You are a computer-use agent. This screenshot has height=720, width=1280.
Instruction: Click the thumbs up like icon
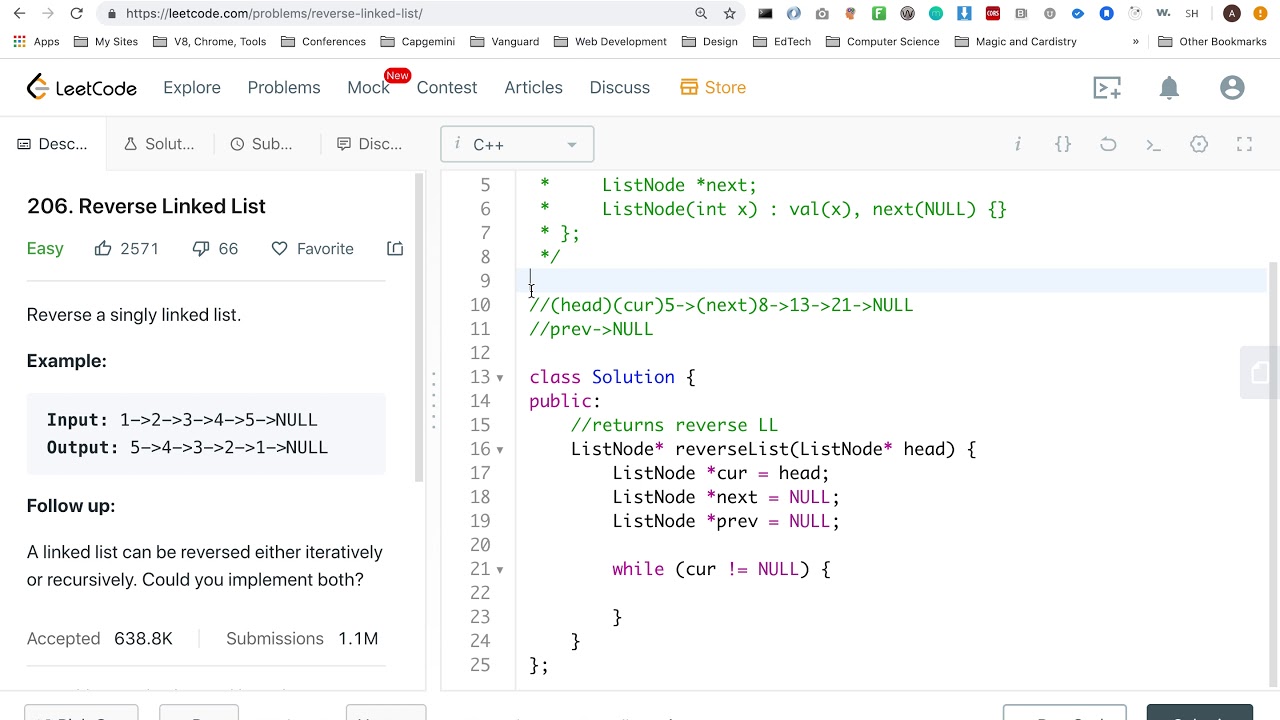pyautogui.click(x=103, y=248)
